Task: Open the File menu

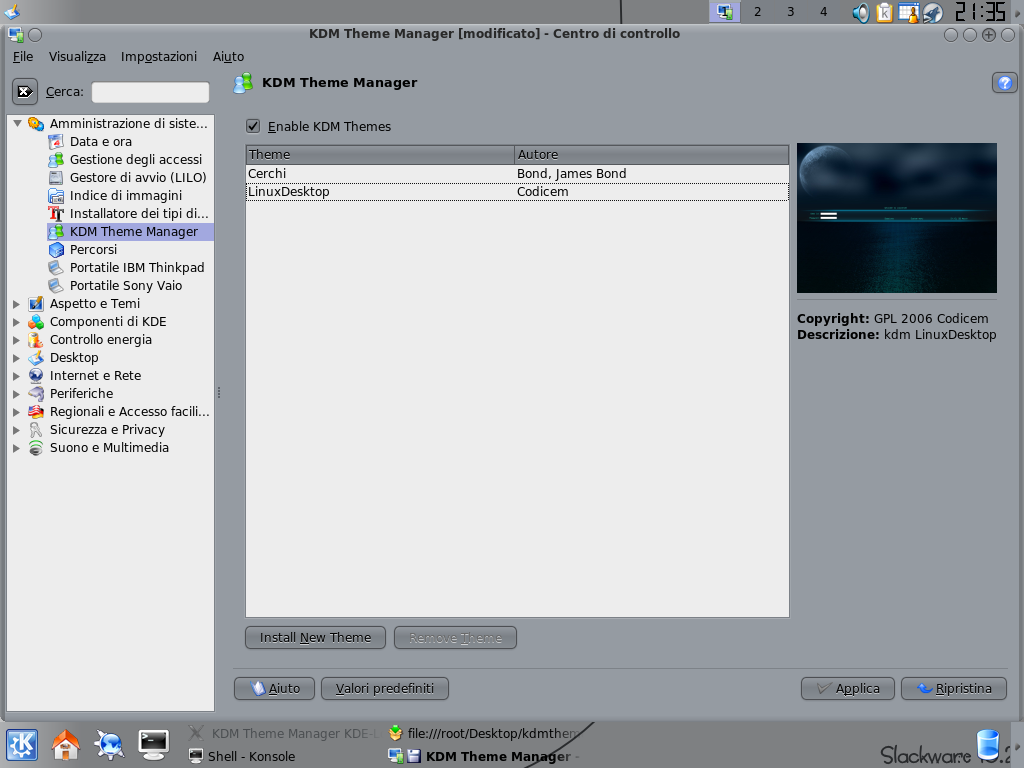Action: [x=23, y=57]
